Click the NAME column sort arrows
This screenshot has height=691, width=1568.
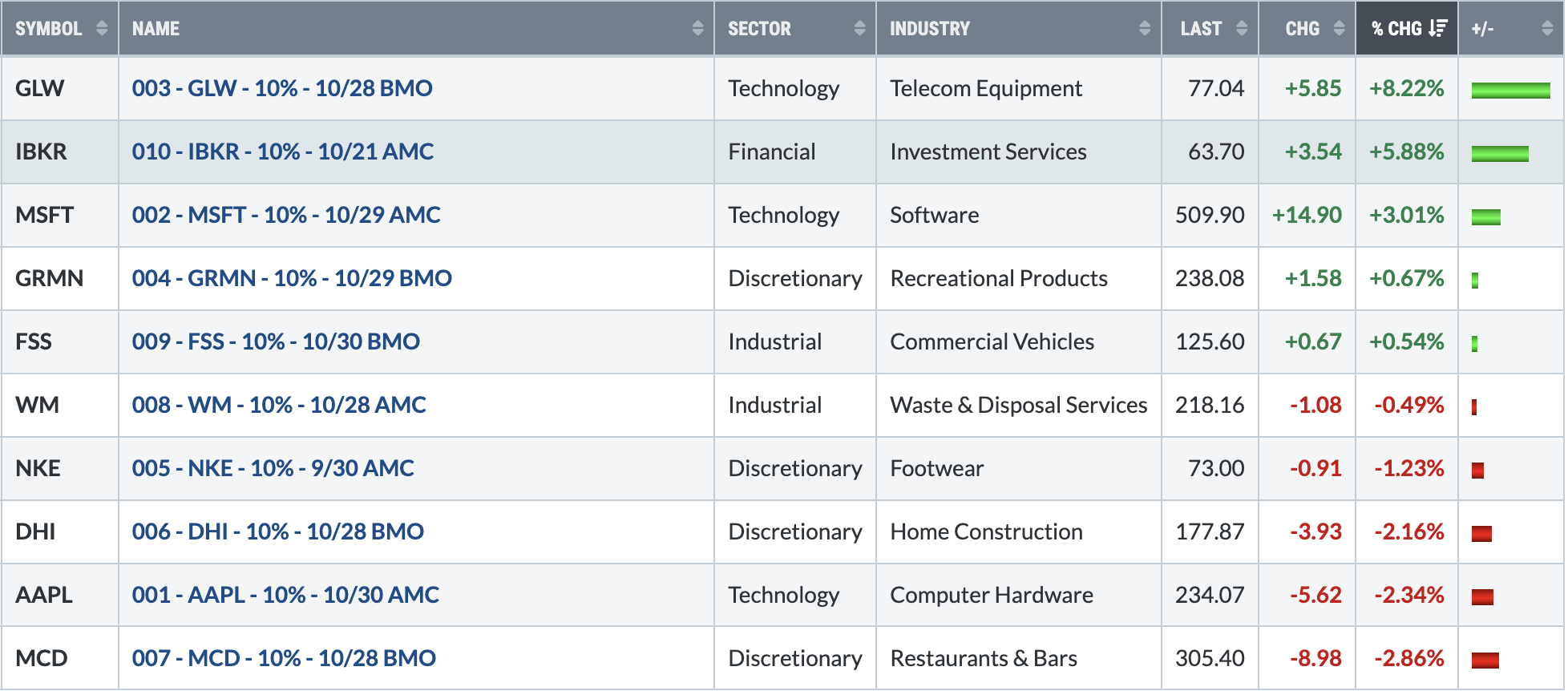(697, 28)
